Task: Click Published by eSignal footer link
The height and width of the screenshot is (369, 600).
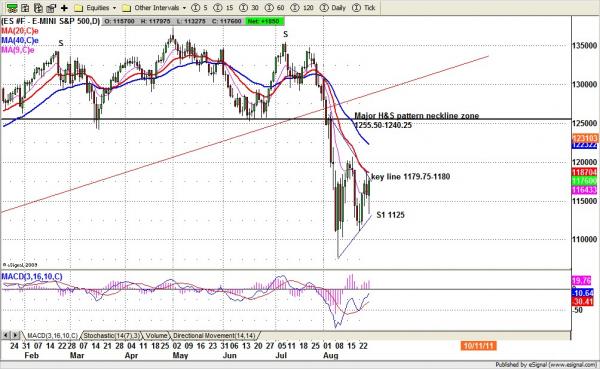Action: 545,365
